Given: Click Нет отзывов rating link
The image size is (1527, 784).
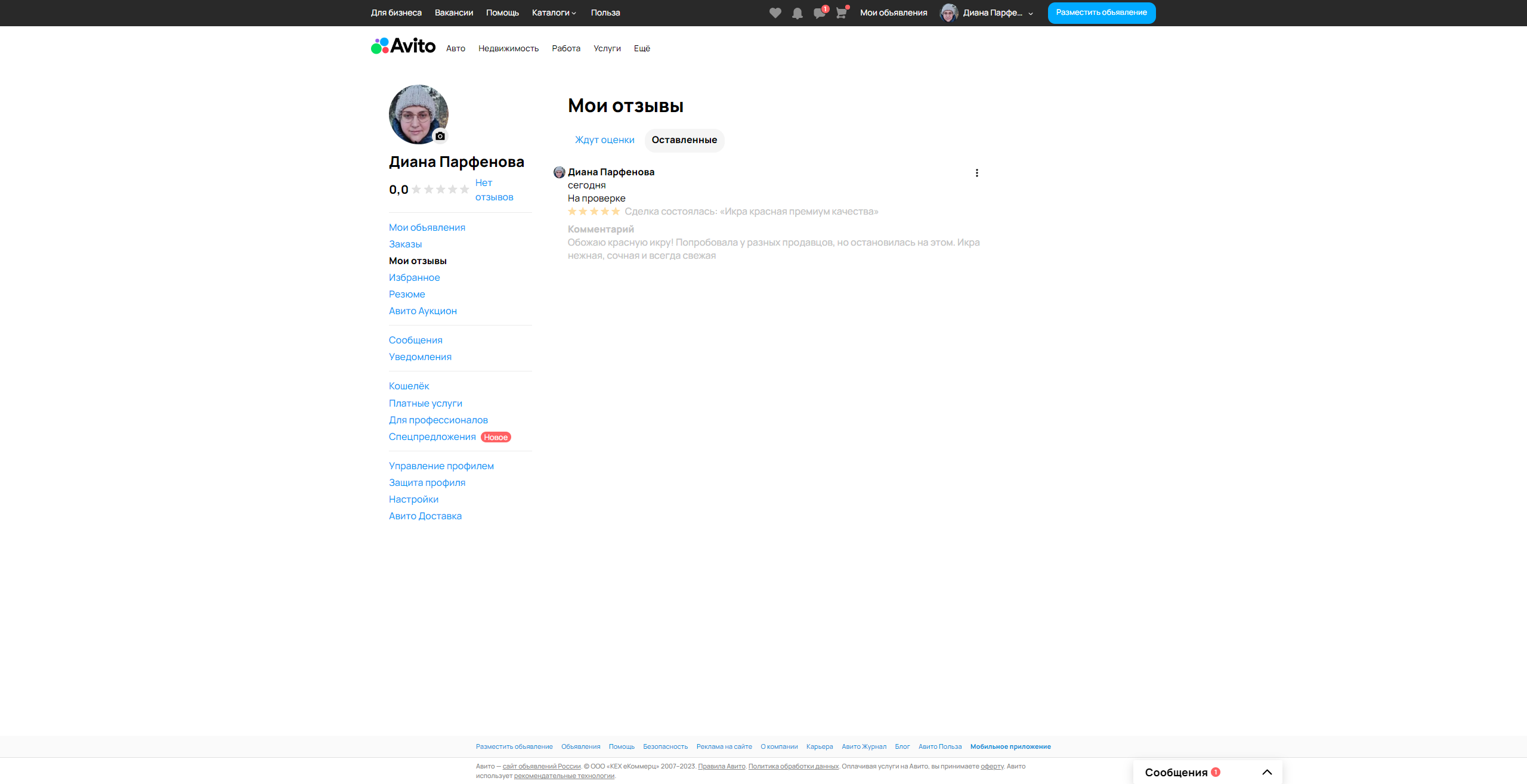Looking at the screenshot, I should 493,190.
